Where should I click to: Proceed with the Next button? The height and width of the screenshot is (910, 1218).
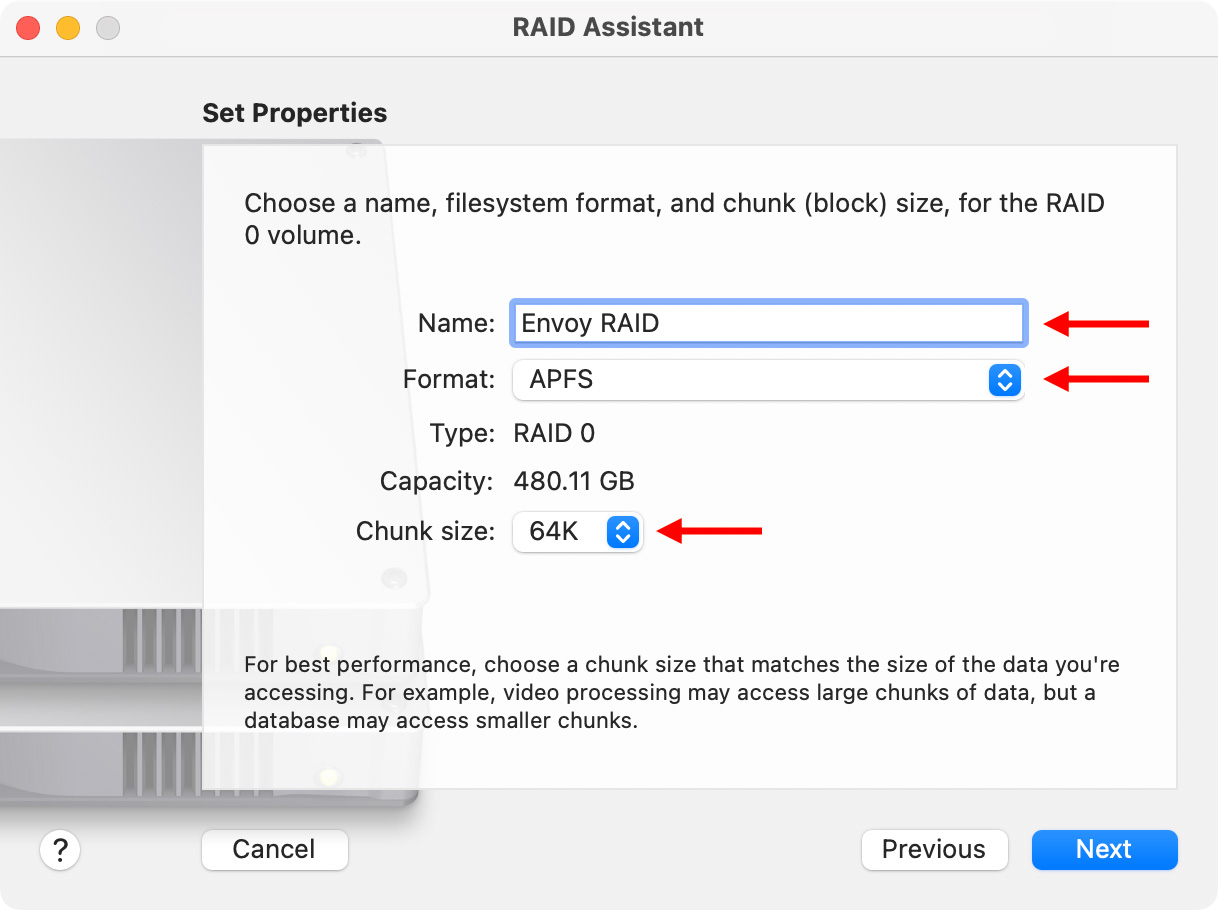tap(1104, 850)
